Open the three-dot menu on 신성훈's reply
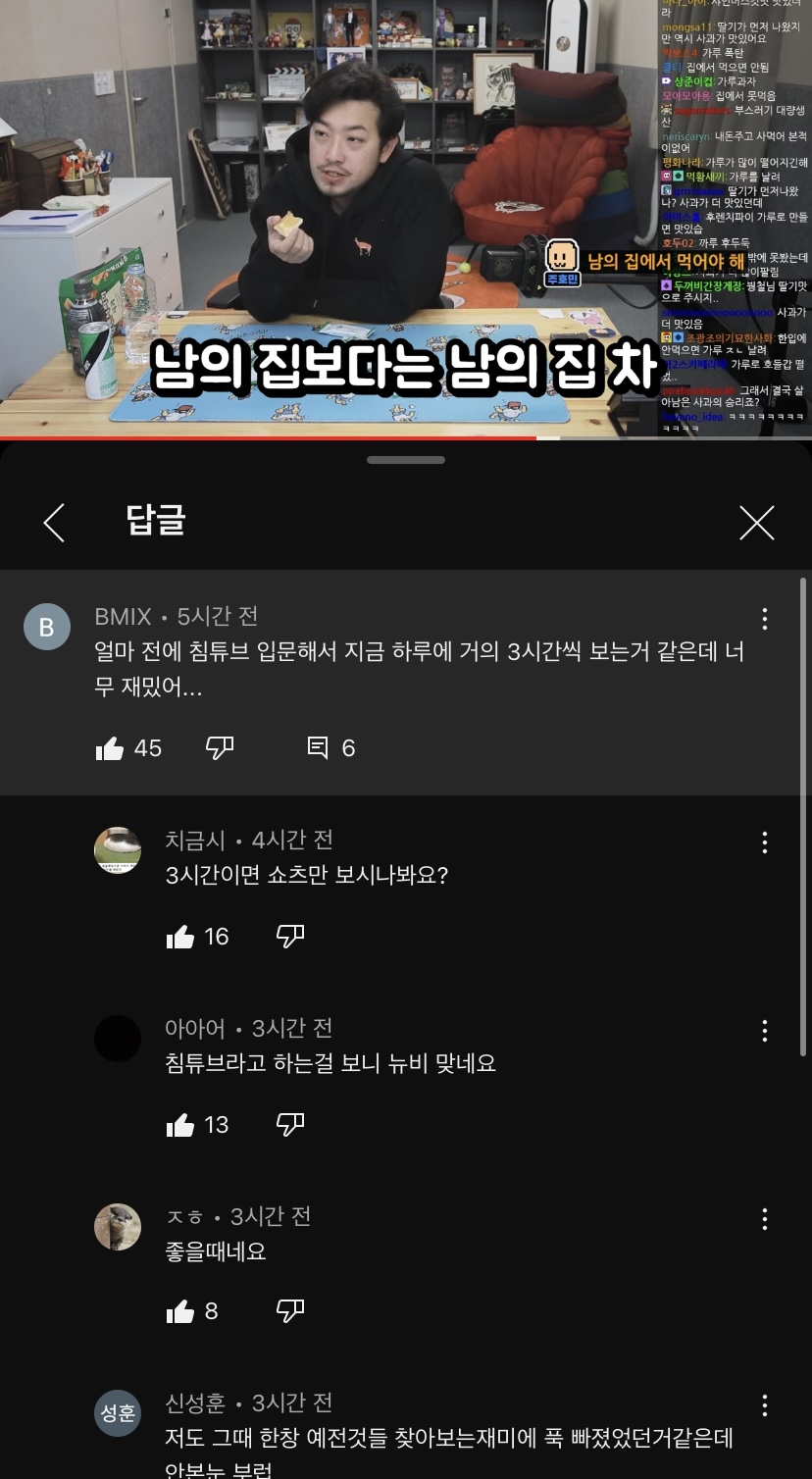Image resolution: width=812 pixels, height=1479 pixels. (x=764, y=1405)
